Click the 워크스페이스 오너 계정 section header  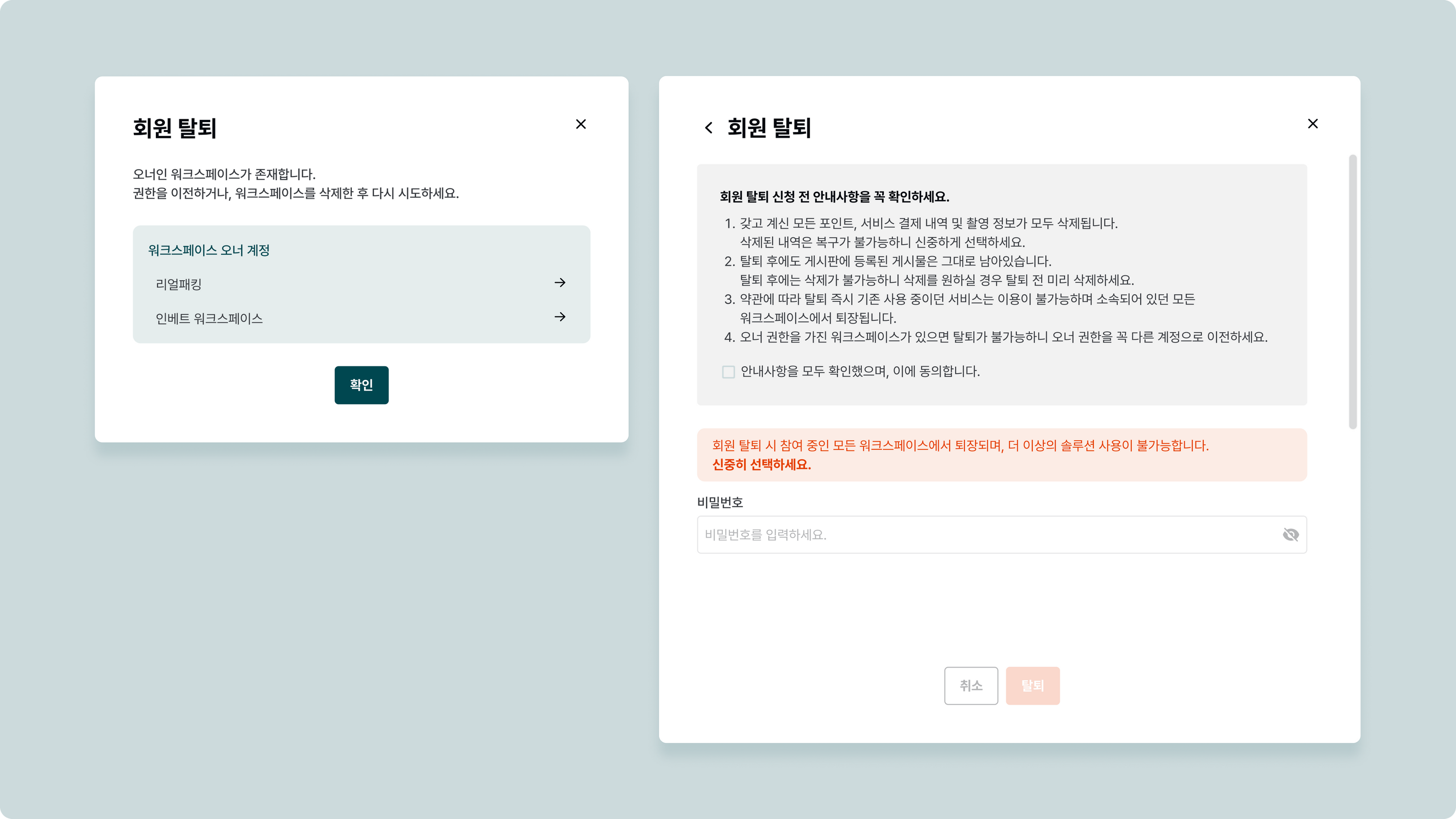209,250
